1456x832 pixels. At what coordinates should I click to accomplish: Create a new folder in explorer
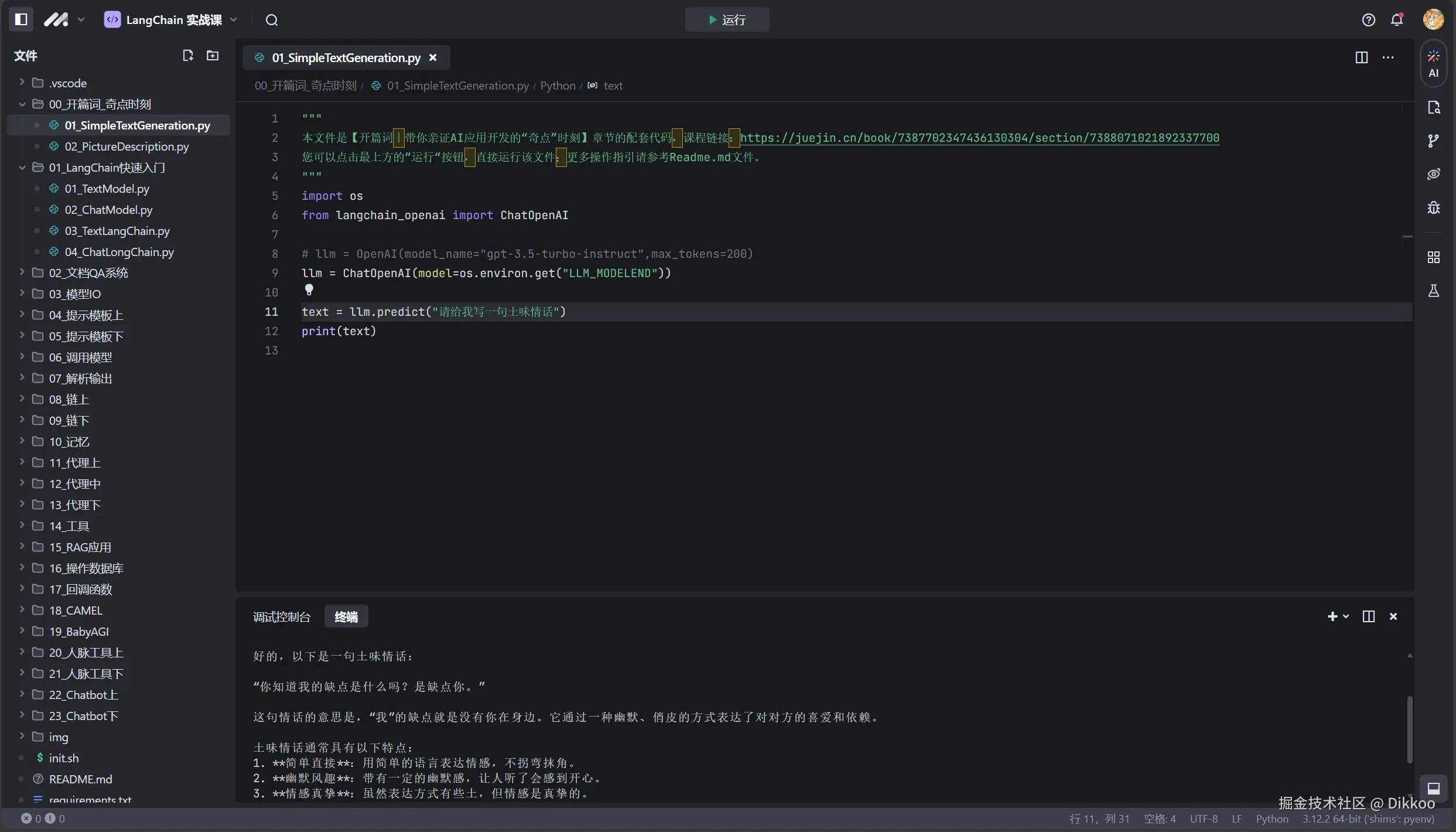213,56
